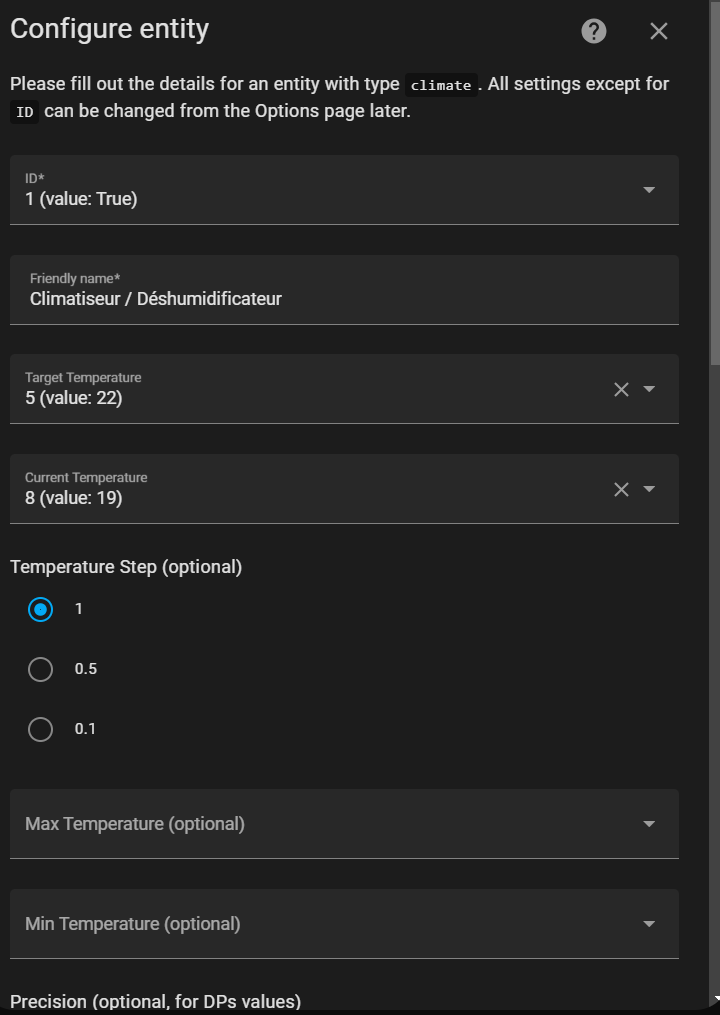The image size is (720, 1015).
Task: Click the Min Temperature (optional) field
Action: pos(300,924)
